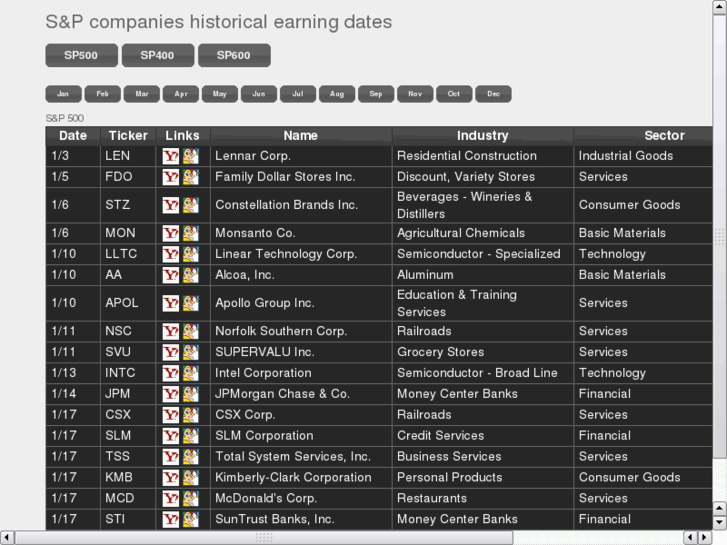Filter earnings by Apr
727x545 pixels.
pos(181,94)
